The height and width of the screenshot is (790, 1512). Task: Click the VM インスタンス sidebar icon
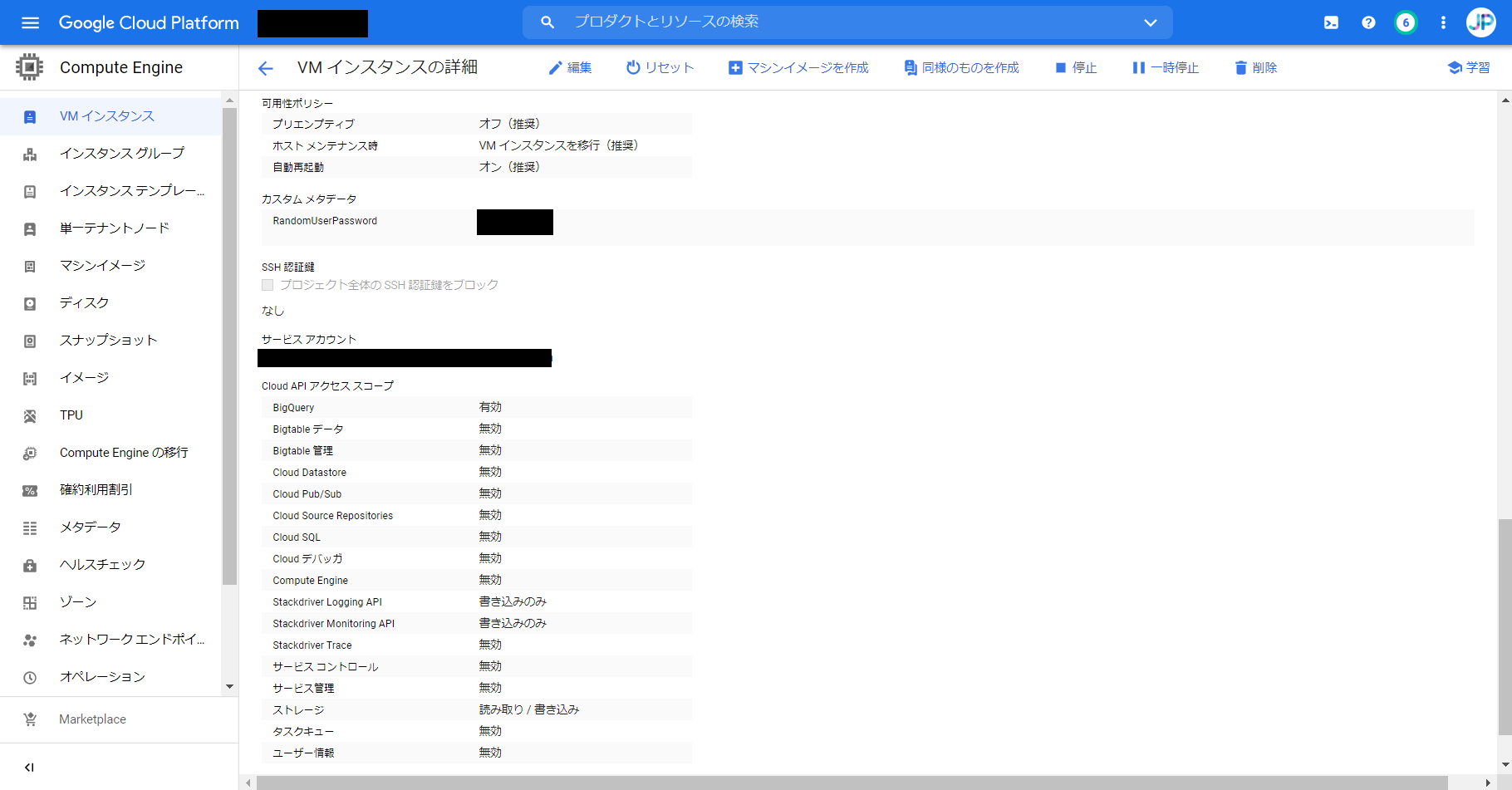click(30, 117)
